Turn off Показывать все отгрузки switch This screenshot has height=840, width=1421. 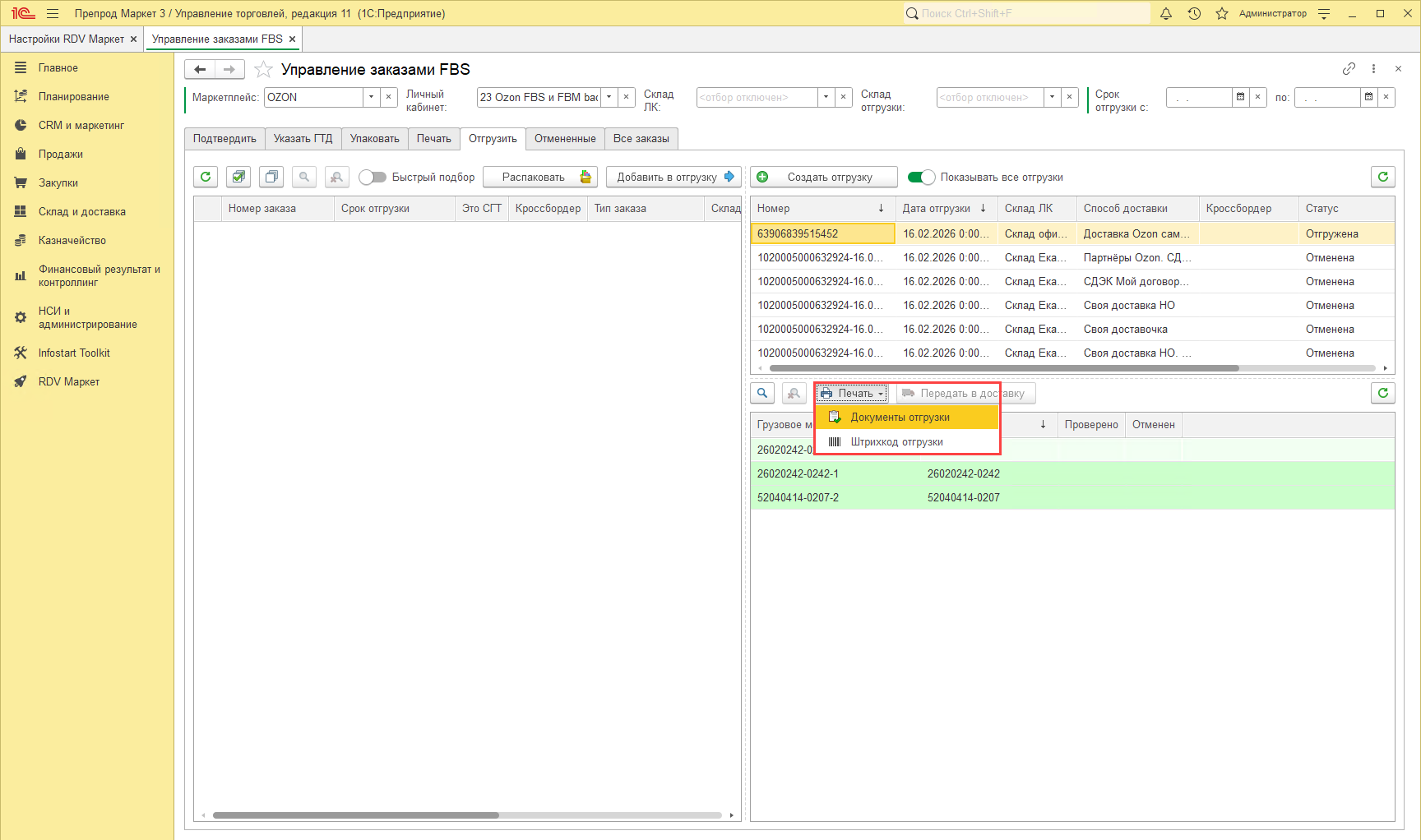[x=921, y=178]
